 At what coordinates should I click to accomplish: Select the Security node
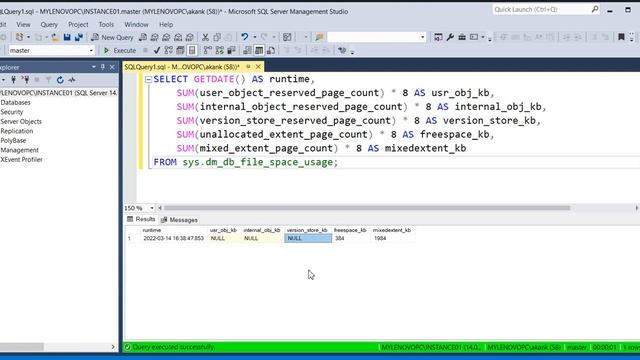click(x=12, y=112)
